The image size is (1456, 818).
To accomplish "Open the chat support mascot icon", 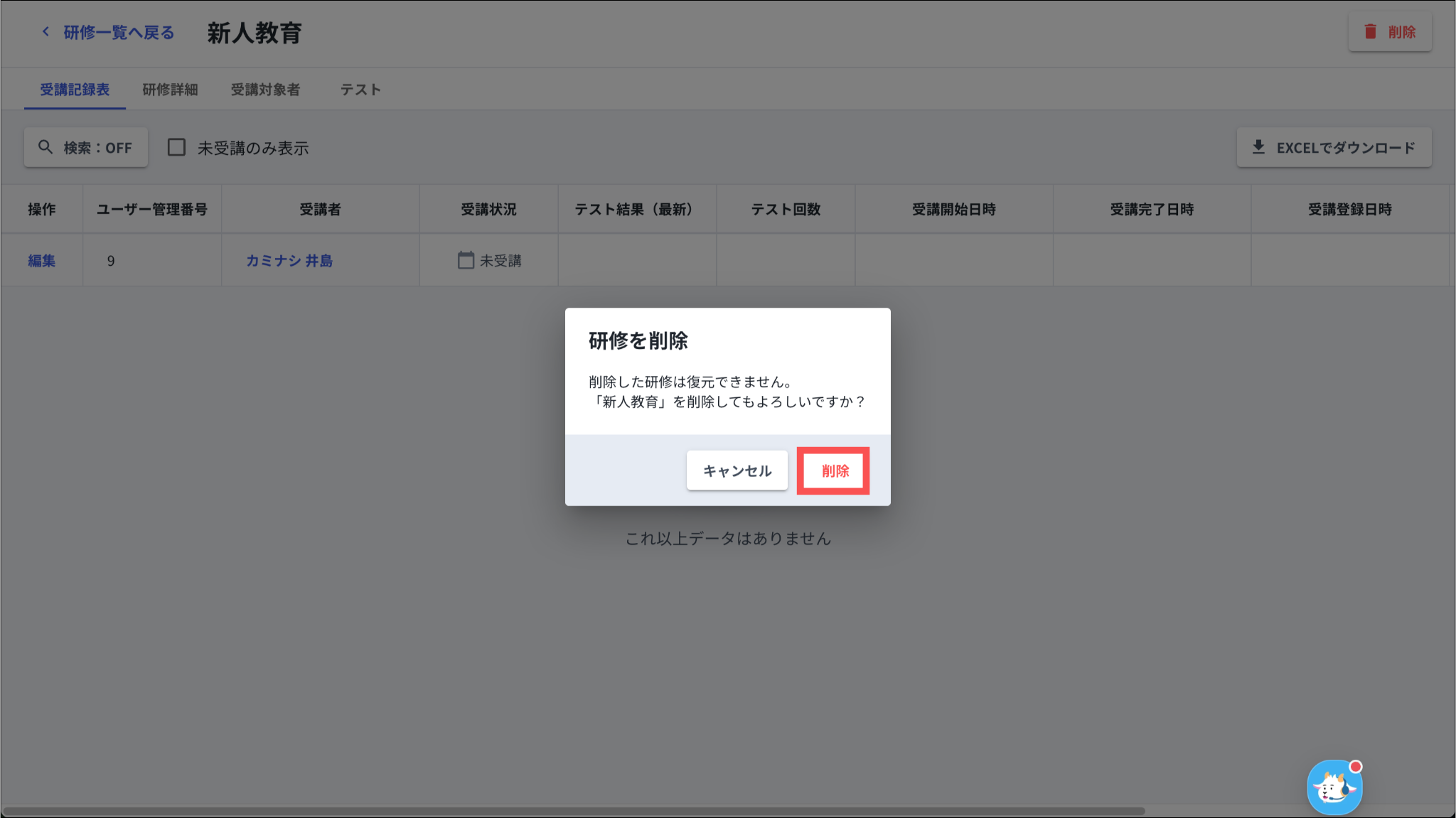I will (x=1334, y=788).
